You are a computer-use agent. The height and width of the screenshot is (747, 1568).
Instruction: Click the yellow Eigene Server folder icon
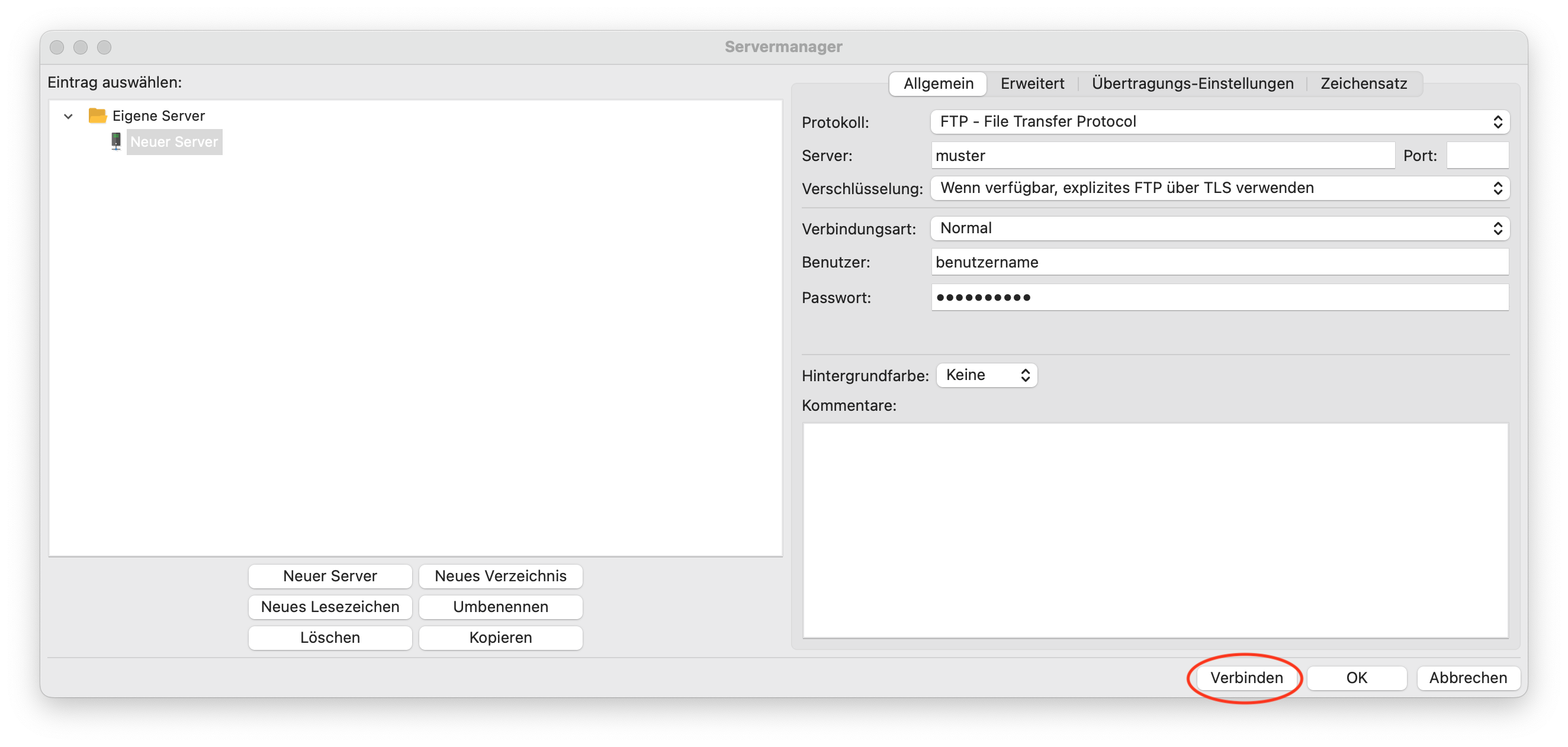[97, 115]
